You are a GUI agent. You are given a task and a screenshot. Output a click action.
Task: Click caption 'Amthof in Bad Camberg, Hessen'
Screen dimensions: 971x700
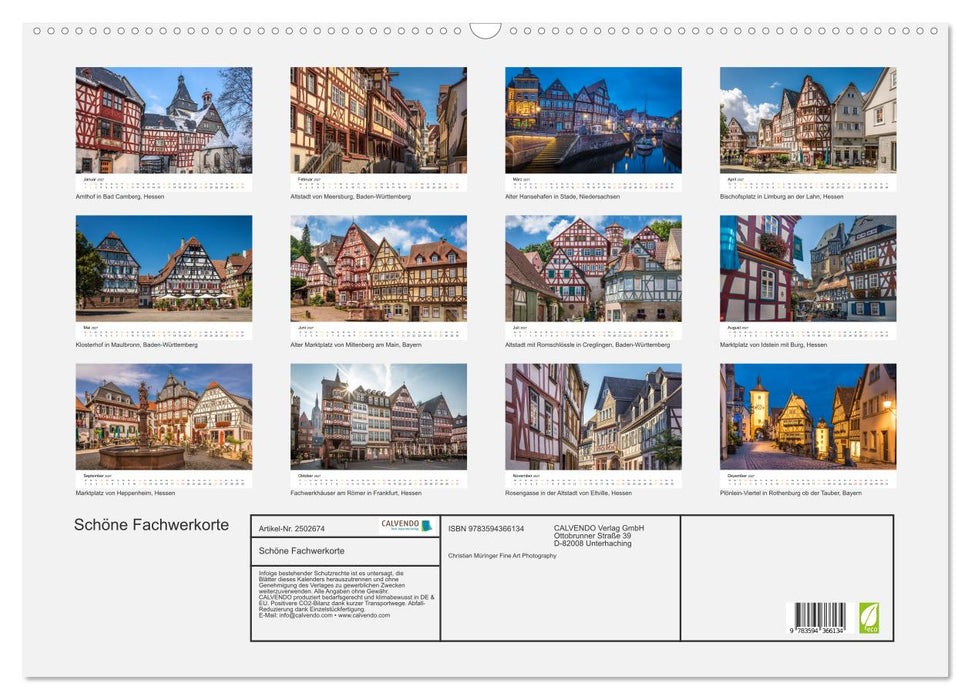[x=120, y=196]
